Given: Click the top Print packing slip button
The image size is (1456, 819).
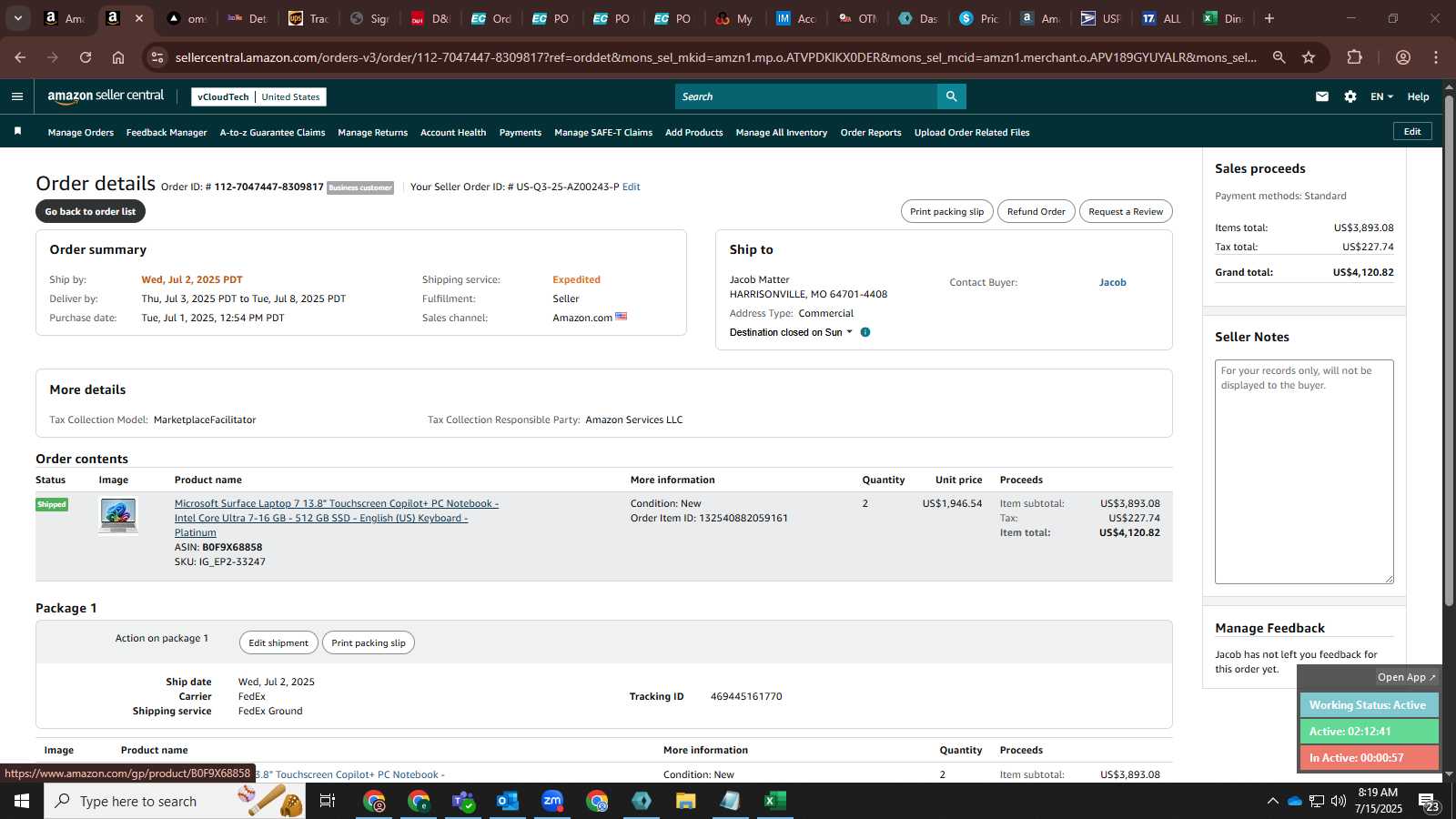Looking at the screenshot, I should pyautogui.click(x=947, y=211).
